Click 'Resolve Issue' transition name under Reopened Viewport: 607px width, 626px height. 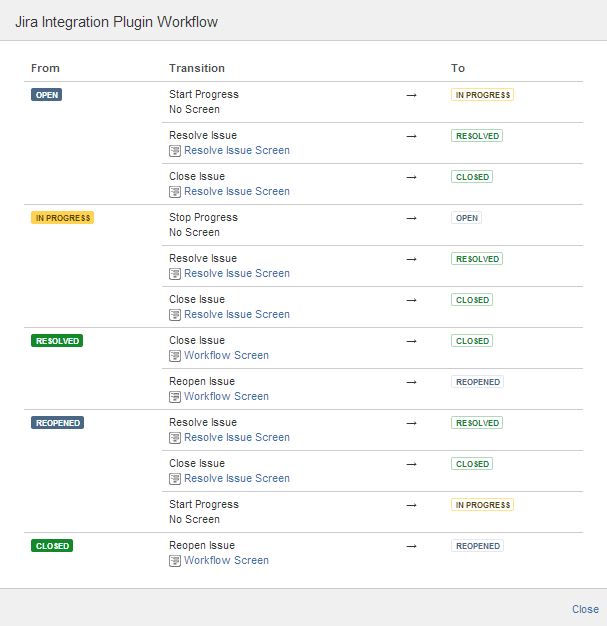coord(203,422)
